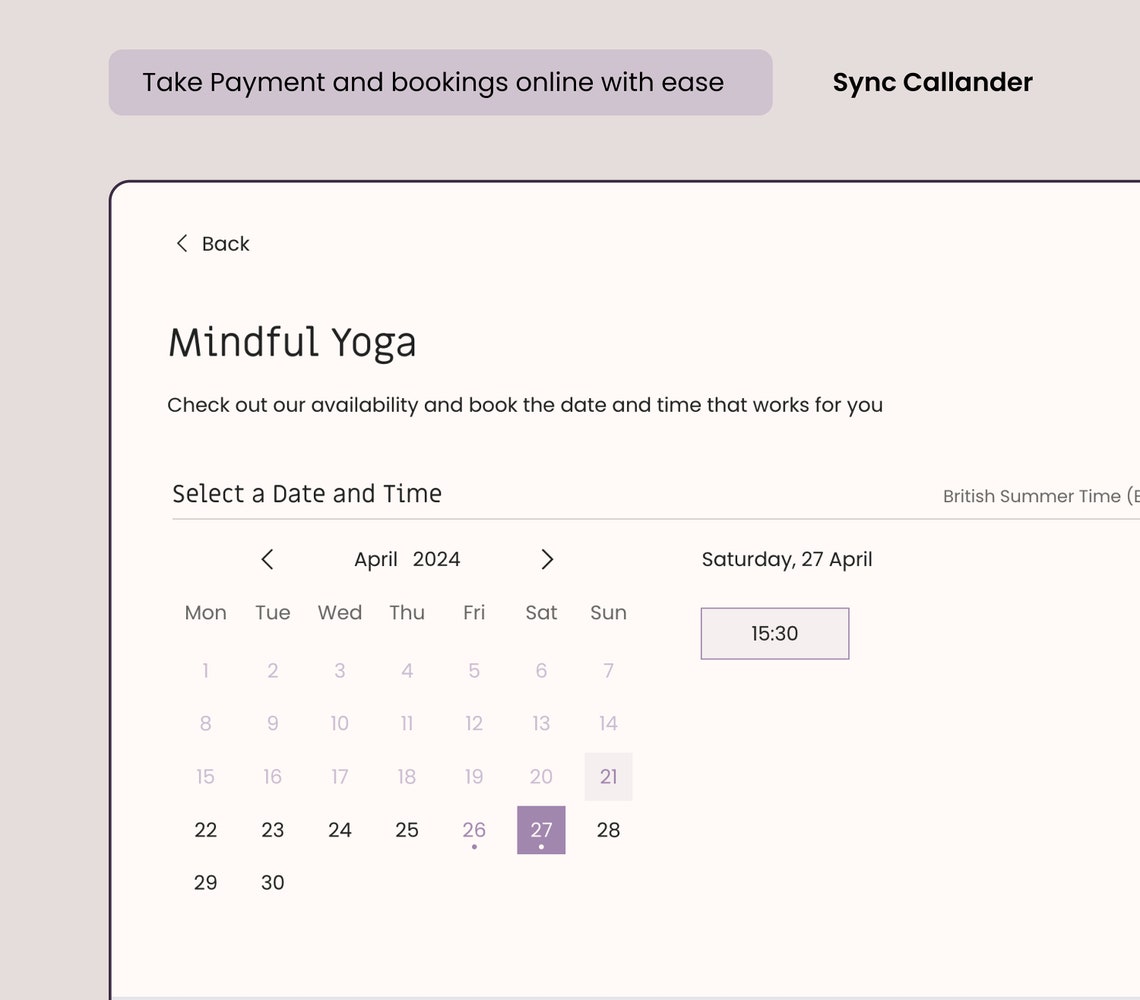Click the Saturday, 27 April date heading
The width and height of the screenshot is (1140, 1000).
pyautogui.click(x=787, y=559)
